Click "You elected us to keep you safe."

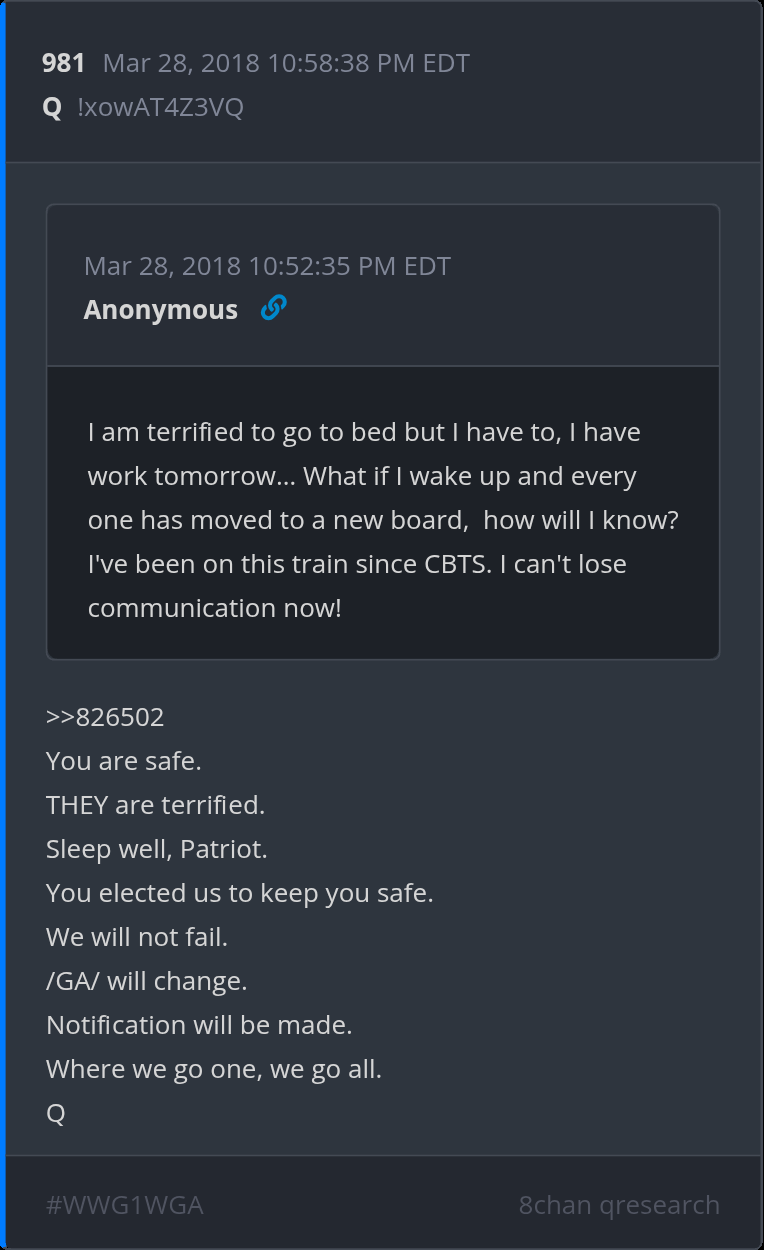(x=240, y=893)
